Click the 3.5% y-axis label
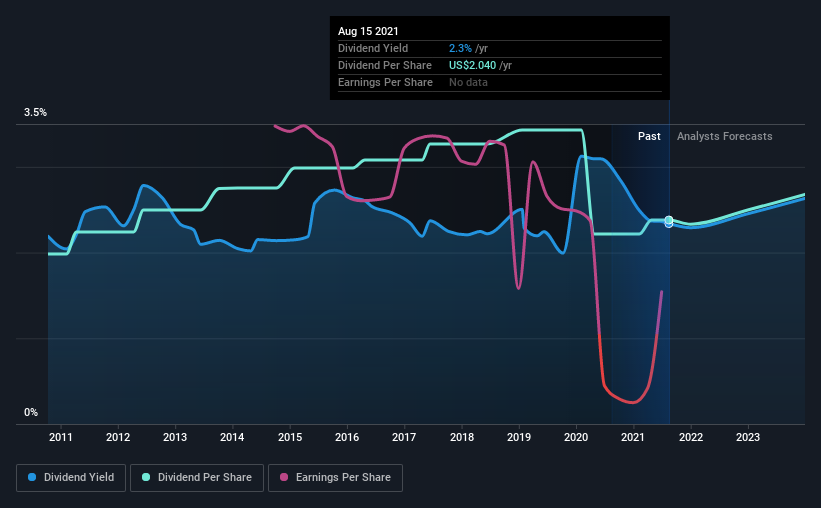The height and width of the screenshot is (508, 821). point(35,112)
